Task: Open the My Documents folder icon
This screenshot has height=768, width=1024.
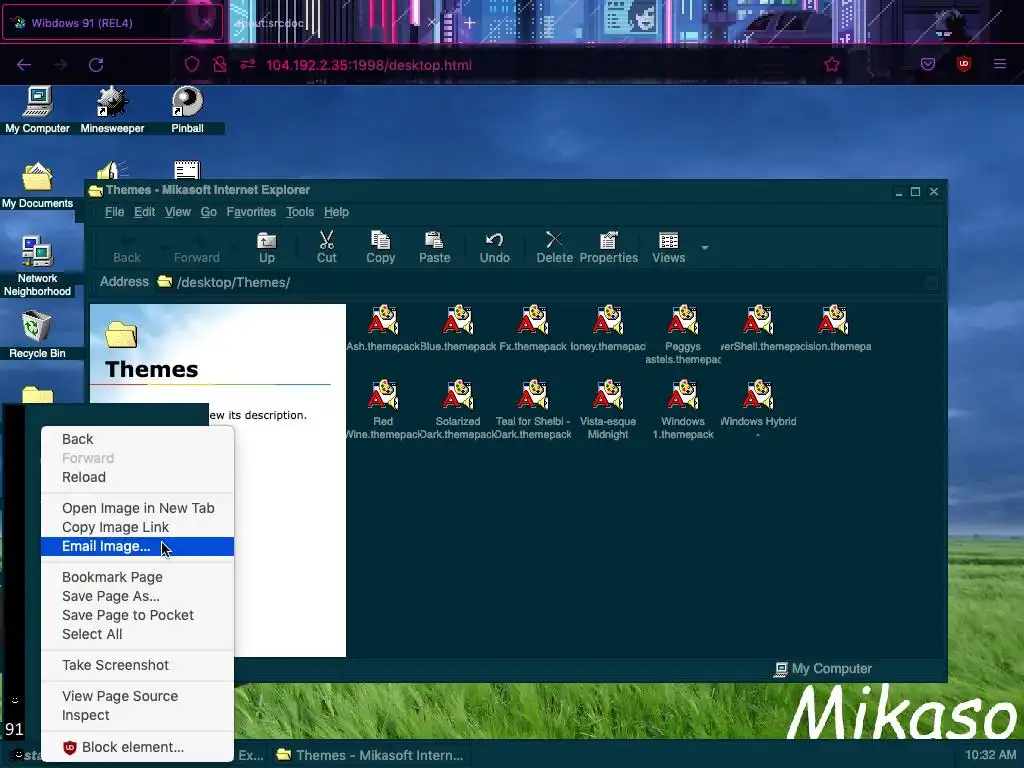Action: click(x=37, y=185)
